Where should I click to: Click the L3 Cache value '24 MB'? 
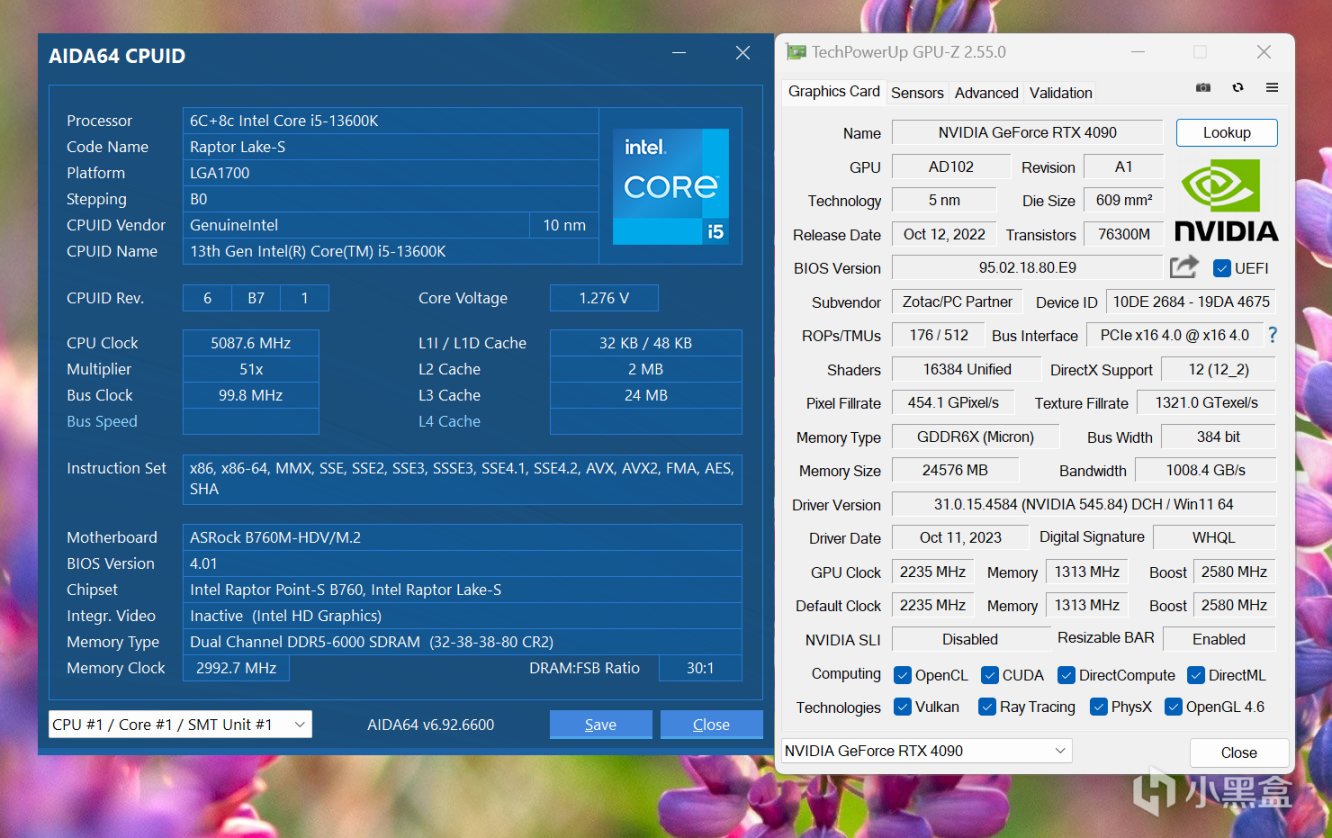click(646, 395)
